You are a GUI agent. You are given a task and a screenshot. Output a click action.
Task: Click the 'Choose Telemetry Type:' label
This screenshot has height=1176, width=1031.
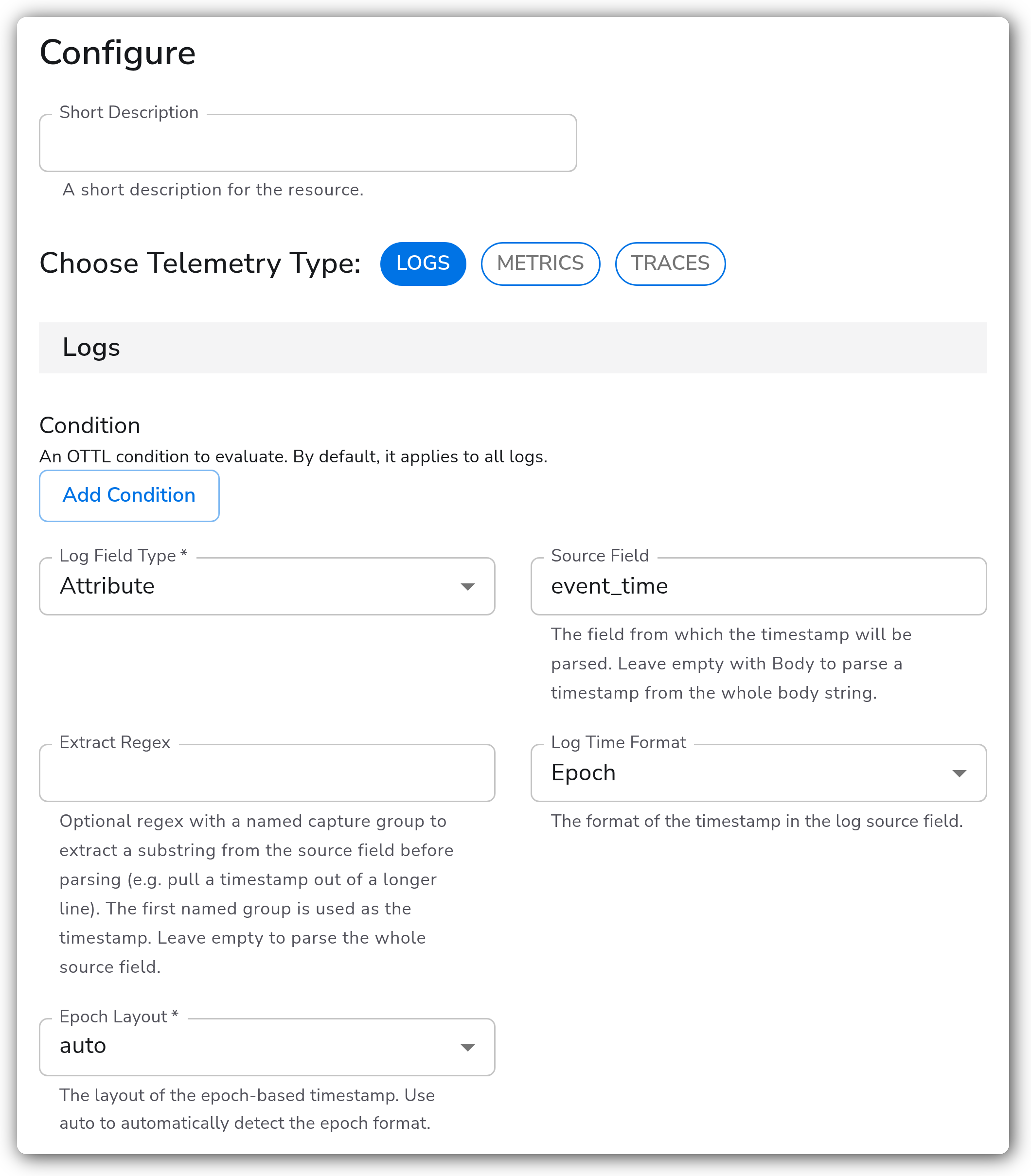coord(200,263)
